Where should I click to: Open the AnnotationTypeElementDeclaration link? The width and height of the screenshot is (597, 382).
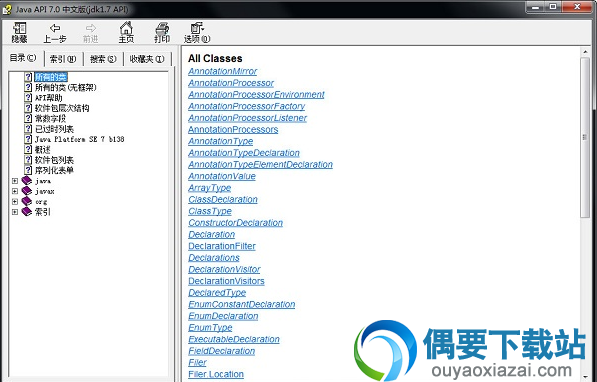pyautogui.click(x=260, y=165)
